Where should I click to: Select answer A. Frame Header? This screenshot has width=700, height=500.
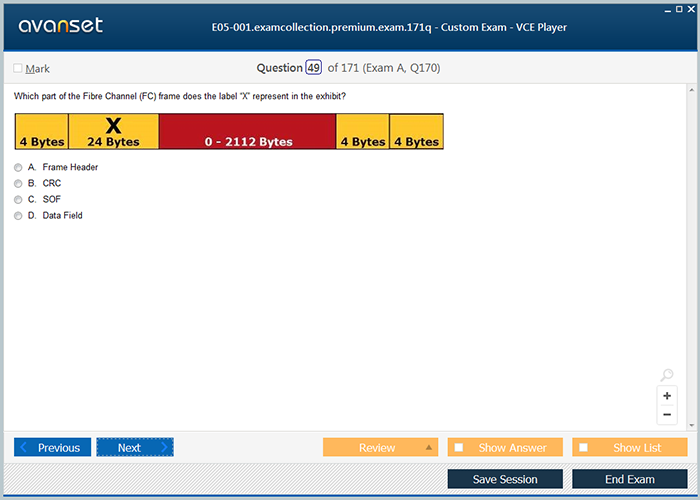18,167
